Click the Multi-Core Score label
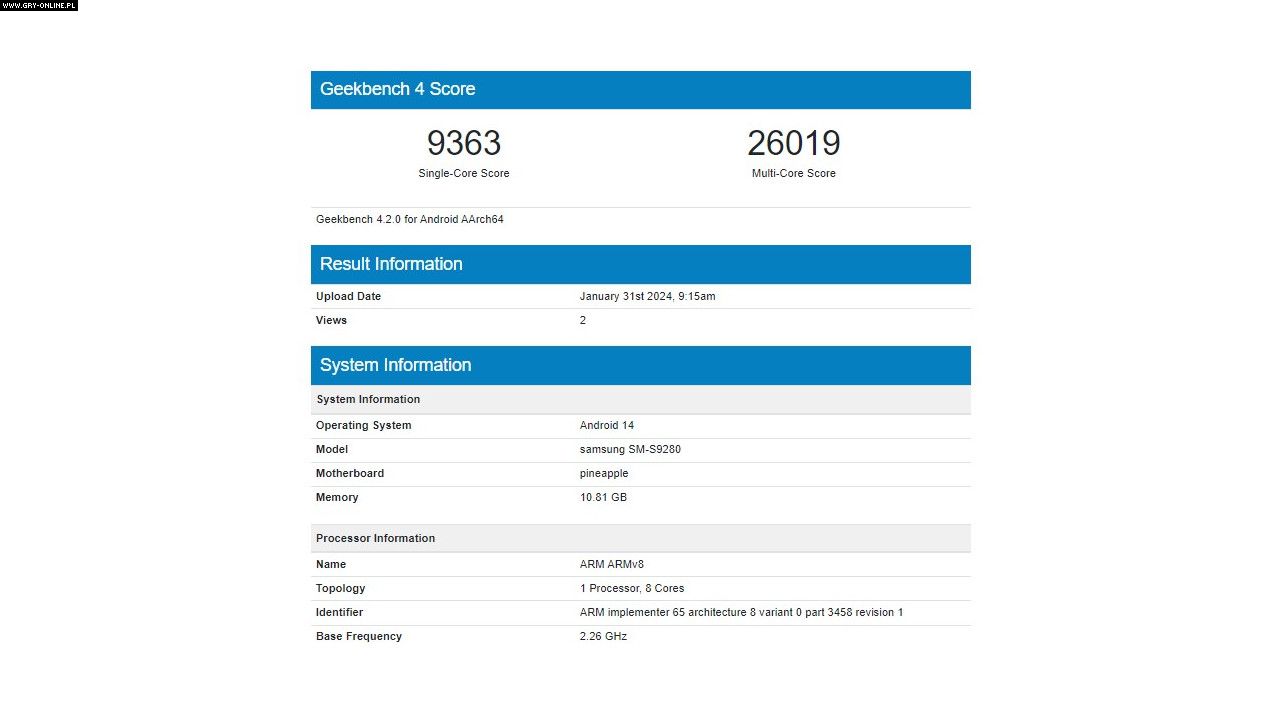This screenshot has width=1280, height=720. pyautogui.click(x=793, y=174)
